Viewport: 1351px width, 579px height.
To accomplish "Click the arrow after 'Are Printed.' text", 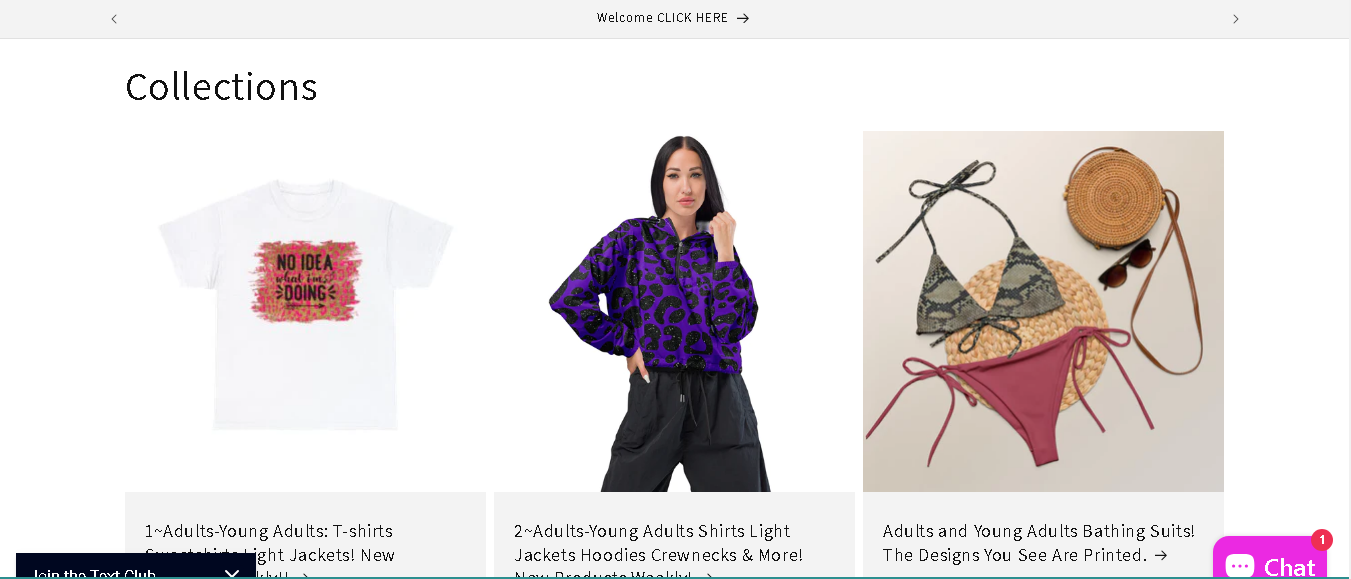I will point(1160,555).
